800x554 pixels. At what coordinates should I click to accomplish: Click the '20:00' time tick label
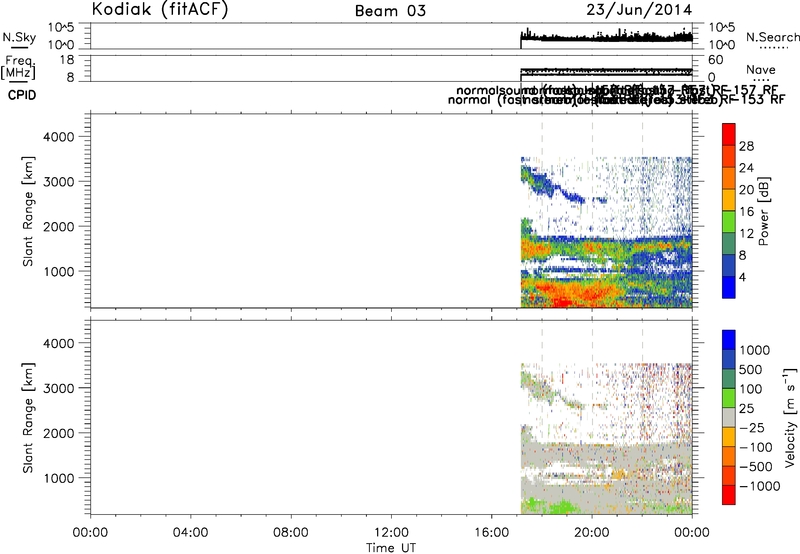[x=591, y=533]
